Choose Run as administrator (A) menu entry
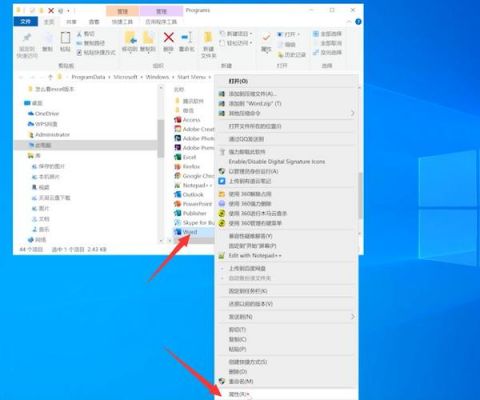The height and width of the screenshot is (400, 480). pos(286,171)
